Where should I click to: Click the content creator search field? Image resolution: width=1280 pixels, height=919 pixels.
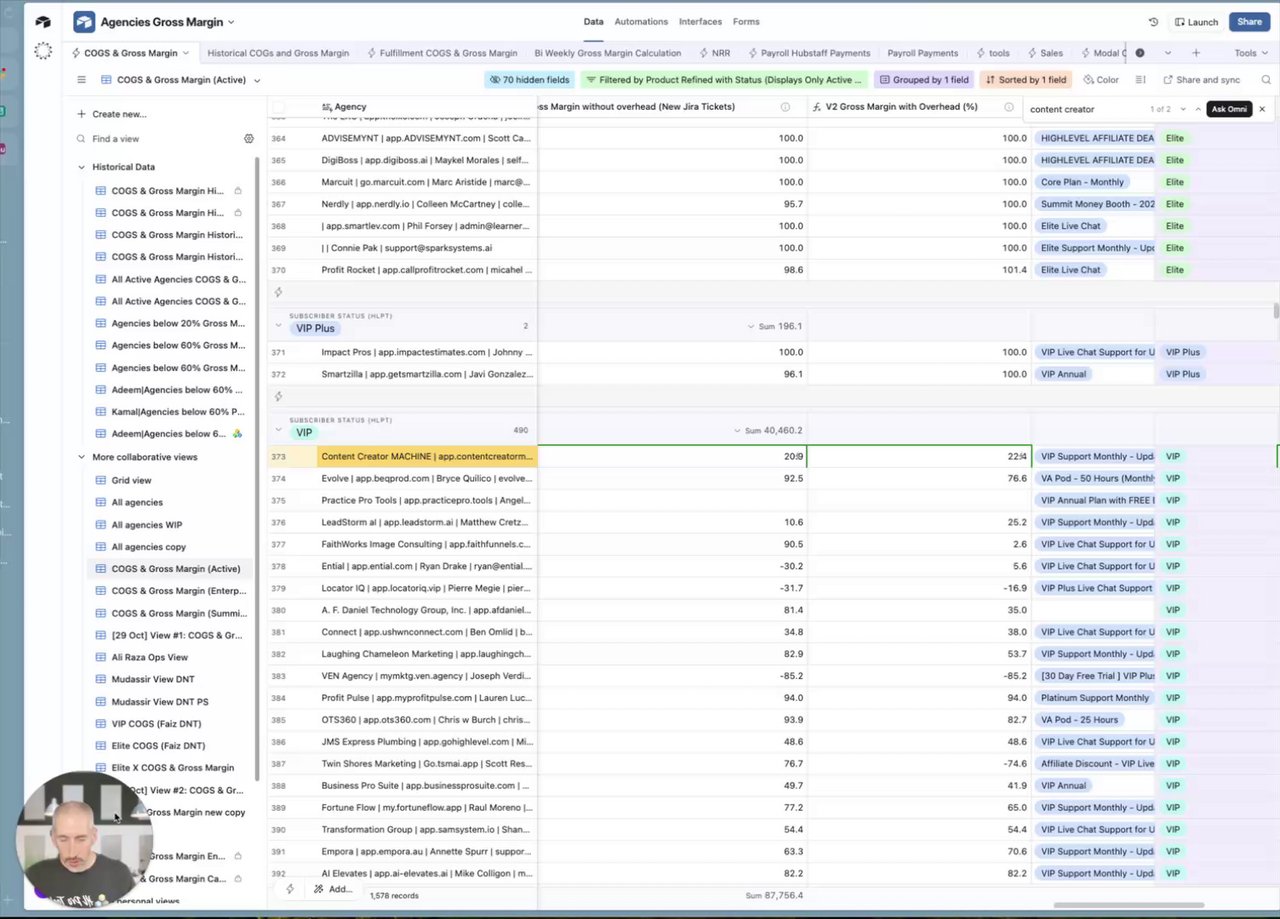1085,109
